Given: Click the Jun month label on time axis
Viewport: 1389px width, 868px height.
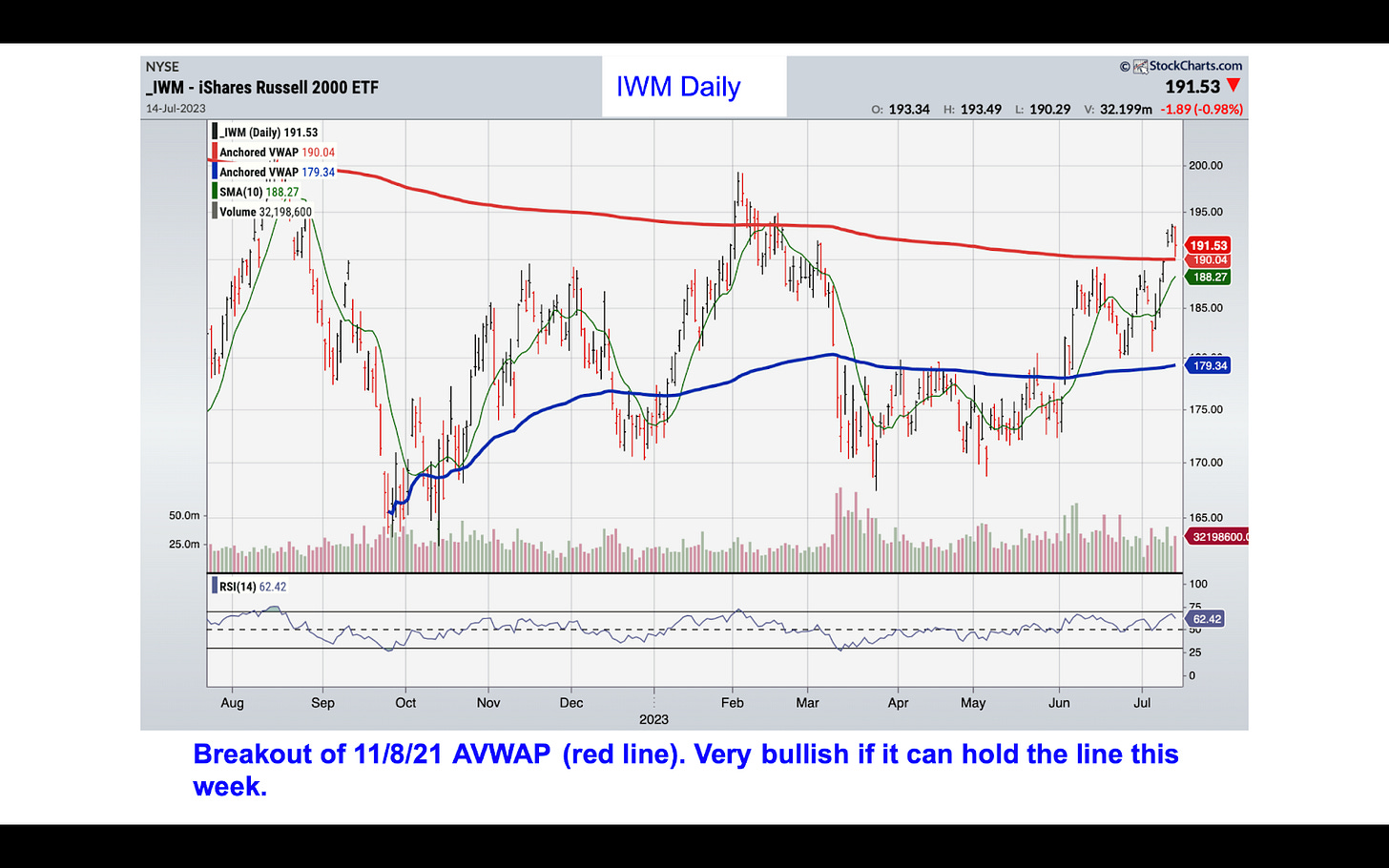Looking at the screenshot, I should [x=1059, y=703].
